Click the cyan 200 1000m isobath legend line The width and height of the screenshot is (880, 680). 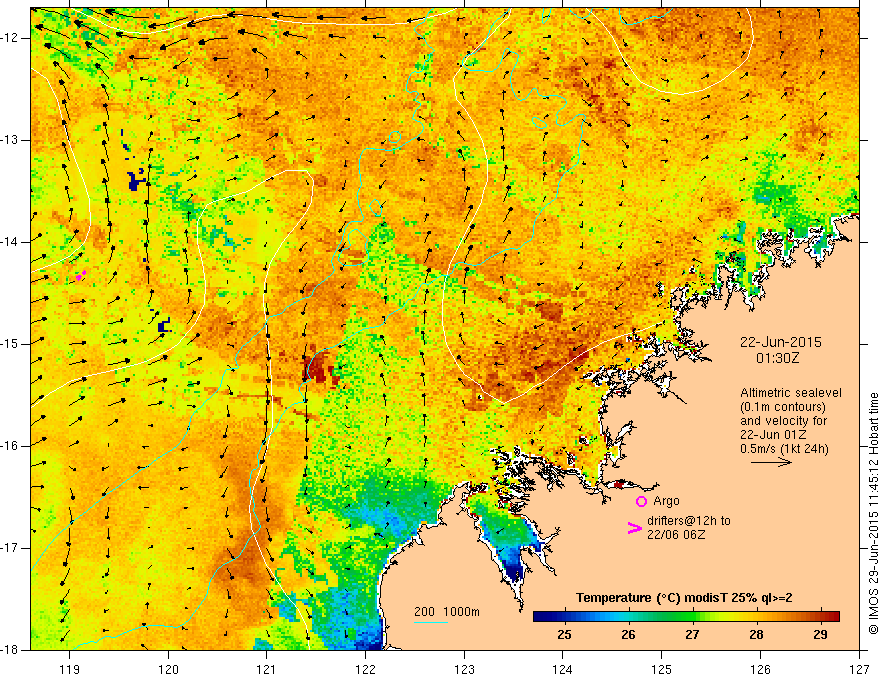pos(430,622)
